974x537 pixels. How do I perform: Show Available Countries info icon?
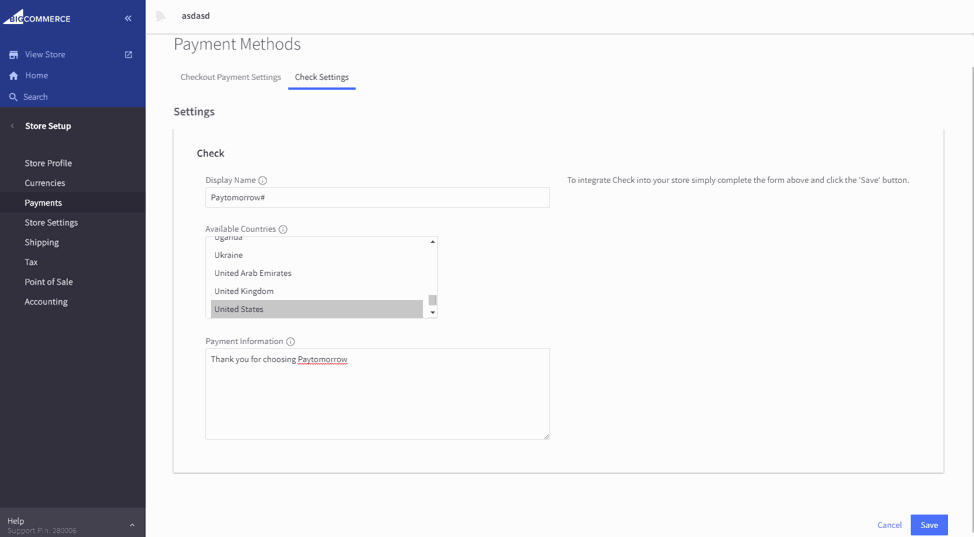click(x=283, y=229)
